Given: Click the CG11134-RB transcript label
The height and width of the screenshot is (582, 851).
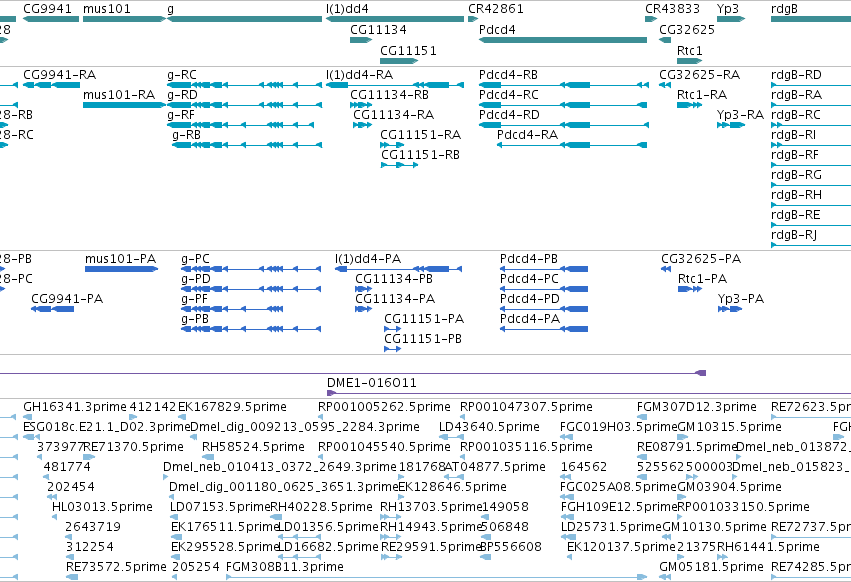Looking at the screenshot, I should [x=390, y=94].
